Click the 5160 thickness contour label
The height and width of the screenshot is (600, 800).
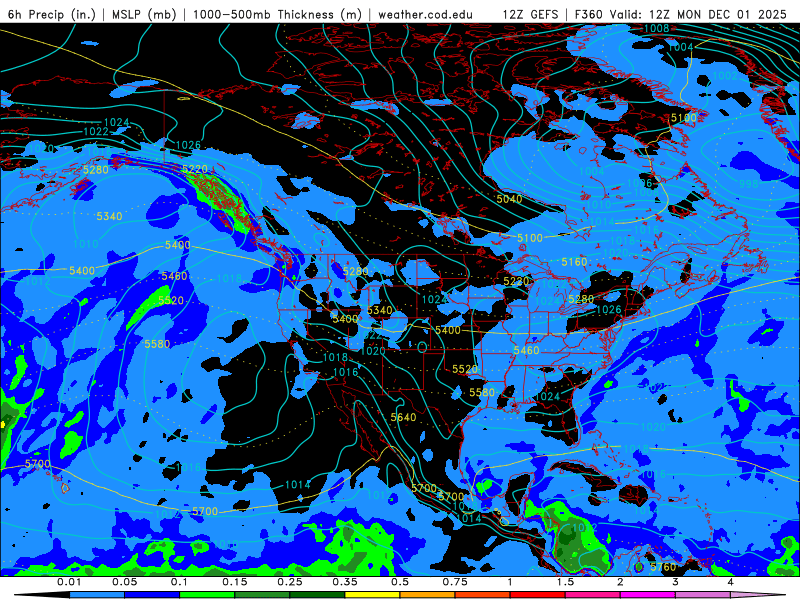[574, 262]
